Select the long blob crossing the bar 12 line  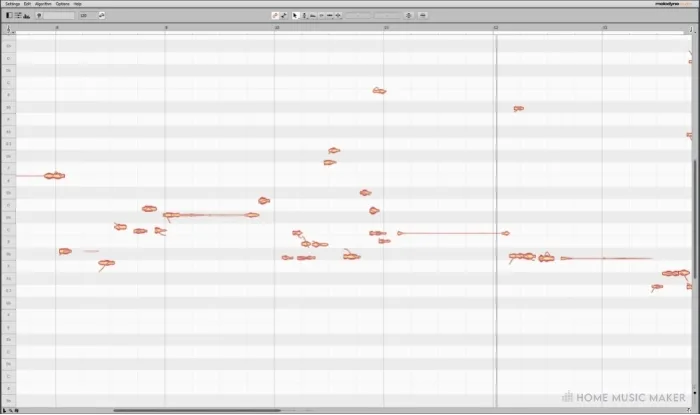[453, 233]
